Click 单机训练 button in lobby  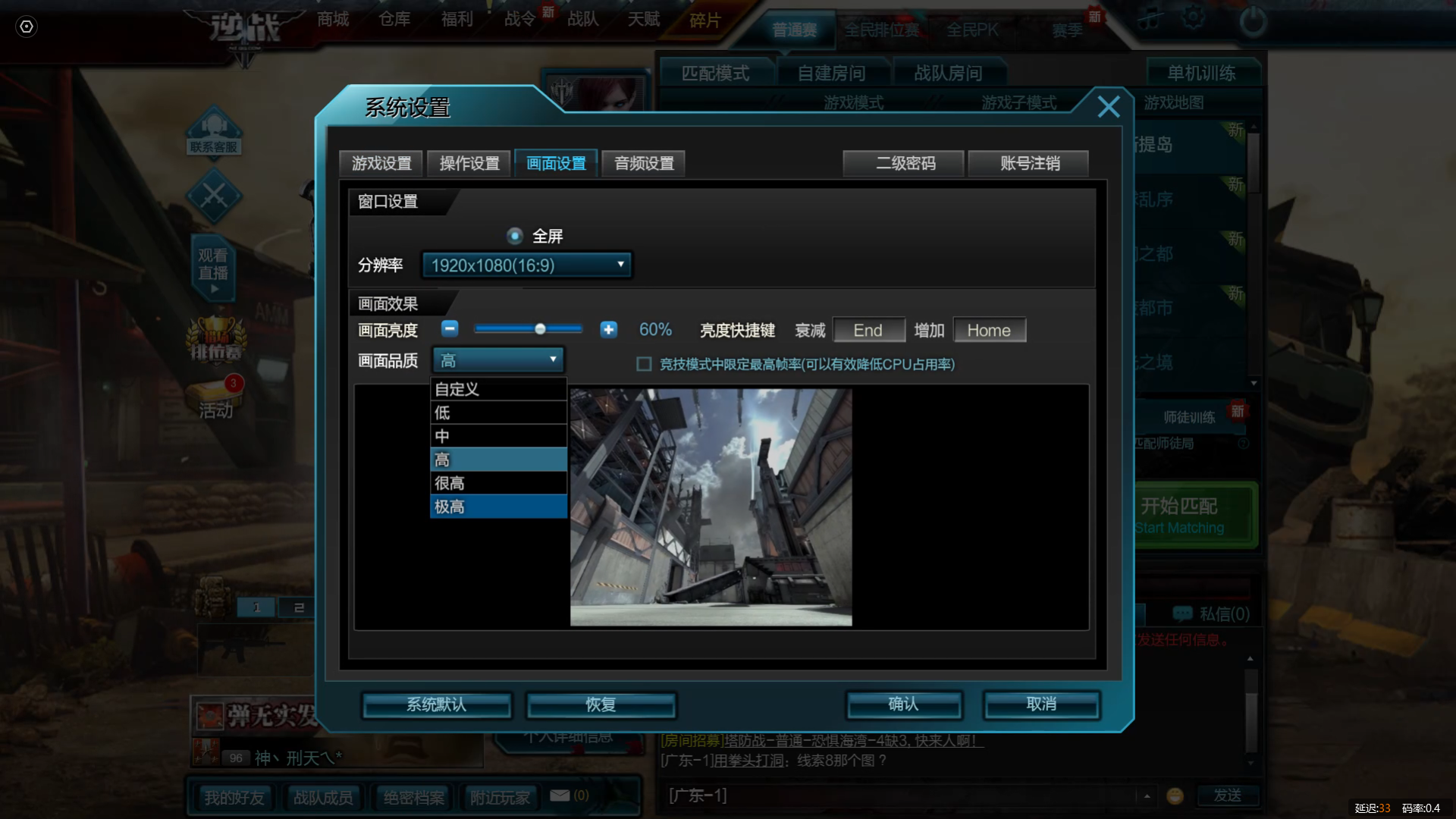tap(1201, 73)
